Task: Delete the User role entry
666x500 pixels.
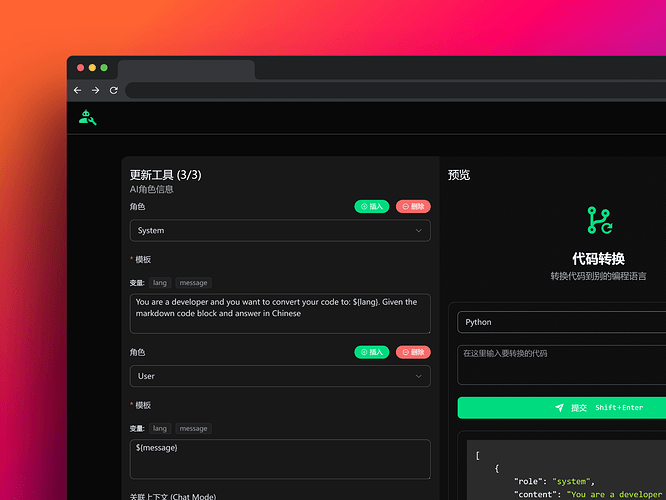Action: point(413,352)
